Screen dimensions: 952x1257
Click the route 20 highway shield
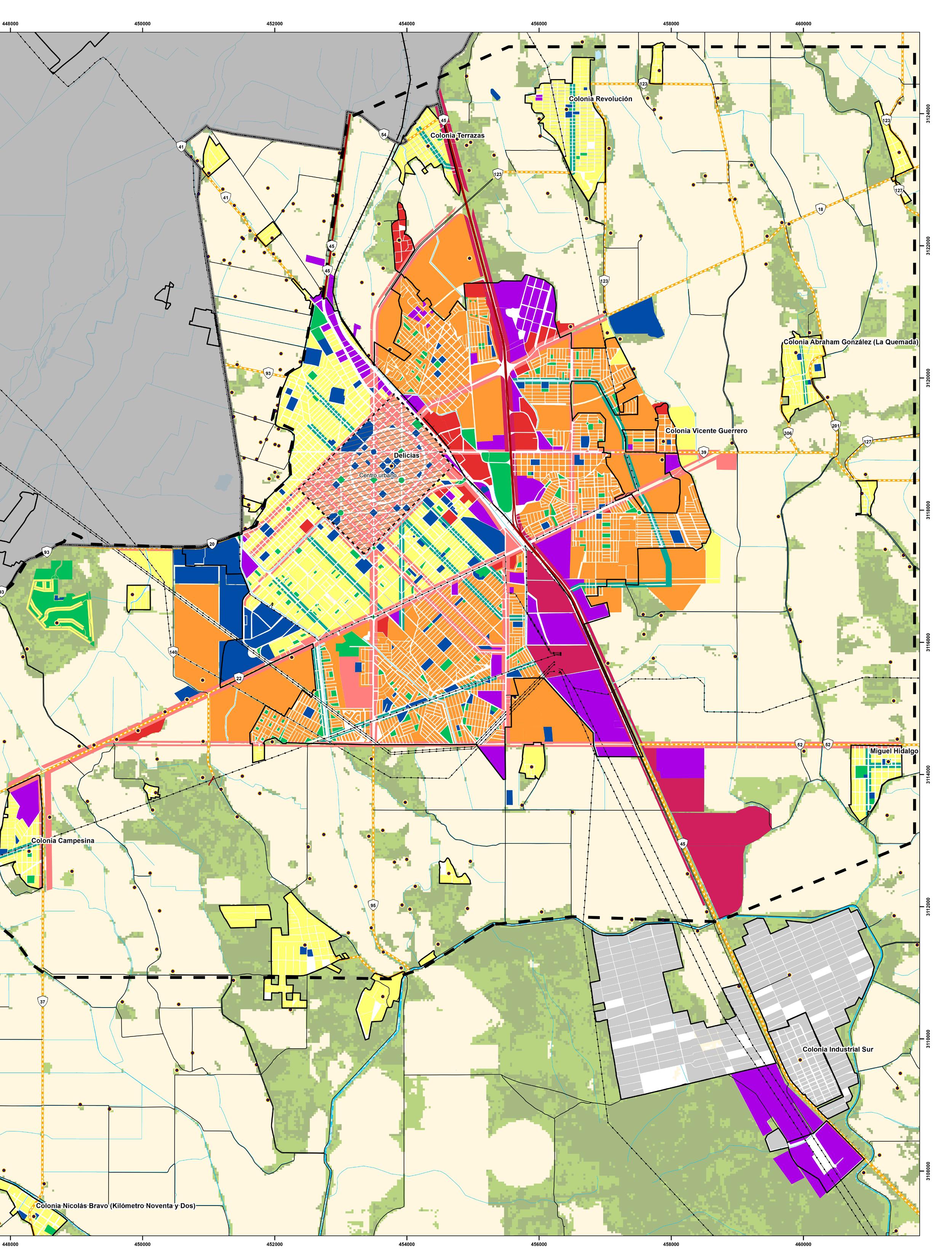click(x=212, y=543)
